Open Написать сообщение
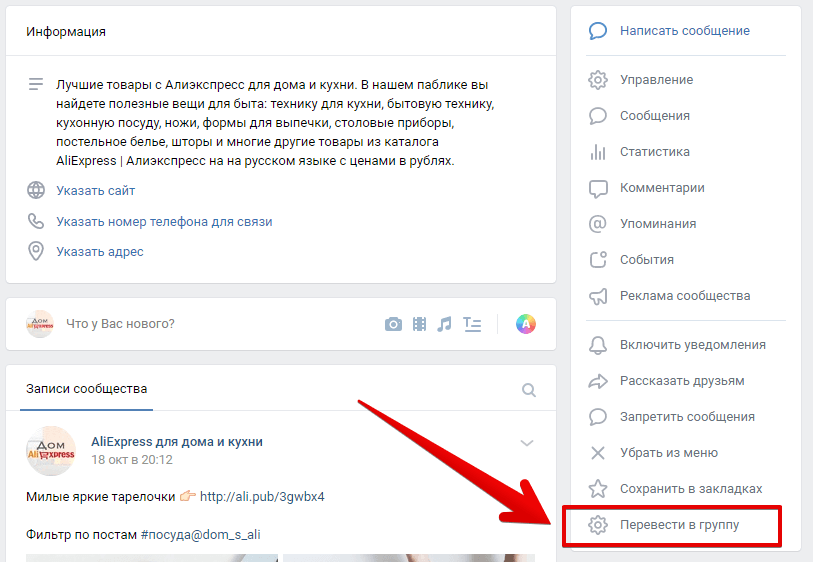Image resolution: width=813 pixels, height=562 pixels. 684,31
